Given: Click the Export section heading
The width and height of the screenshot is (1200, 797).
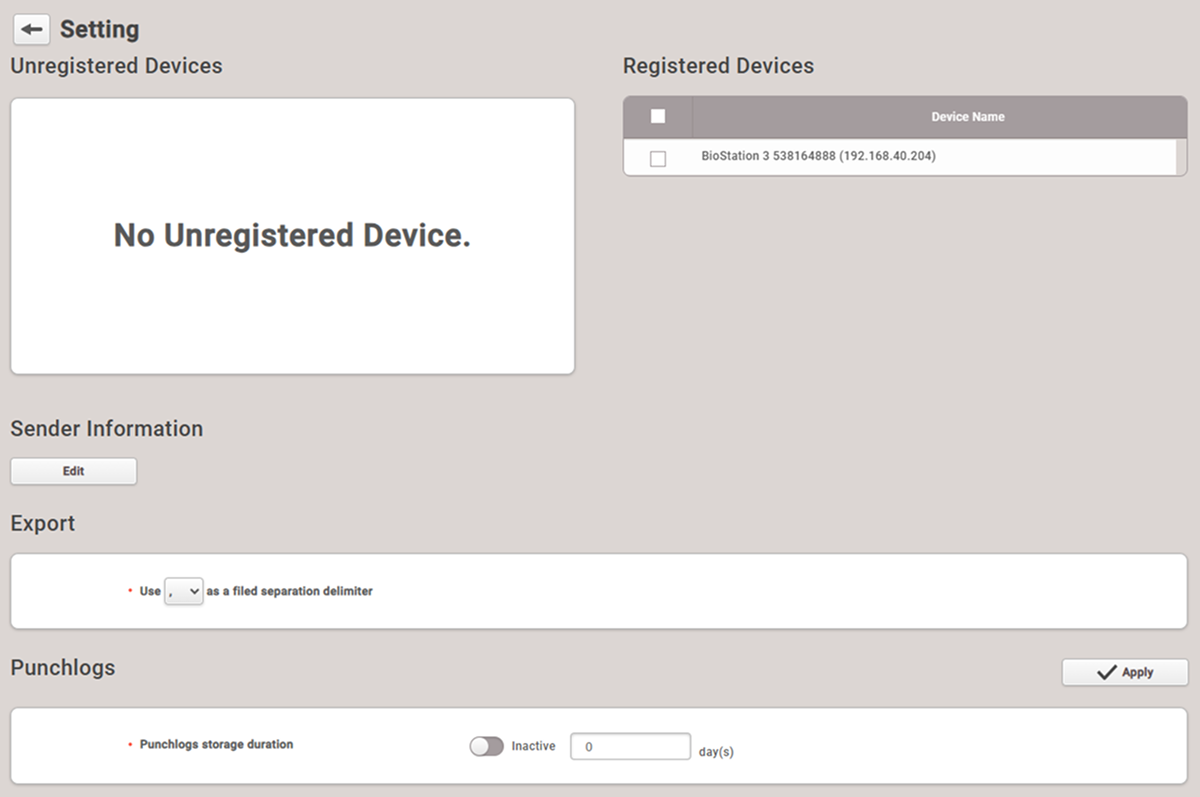Looking at the screenshot, I should pos(43,523).
